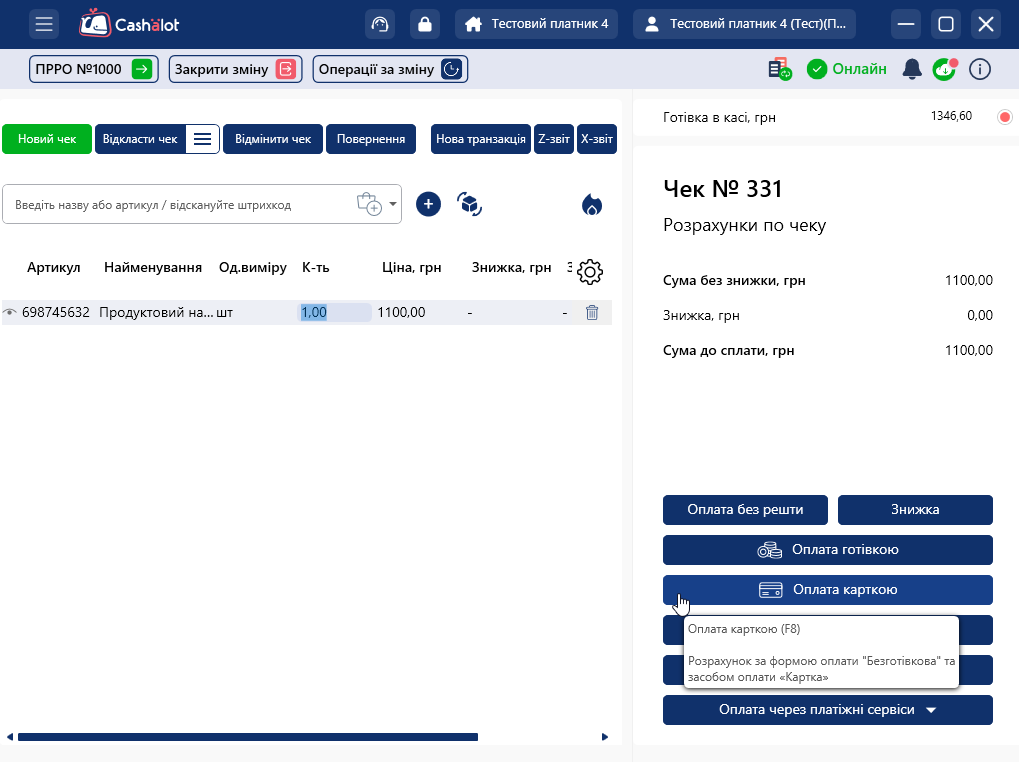Open 'Операції за зміну' section

tap(390, 69)
